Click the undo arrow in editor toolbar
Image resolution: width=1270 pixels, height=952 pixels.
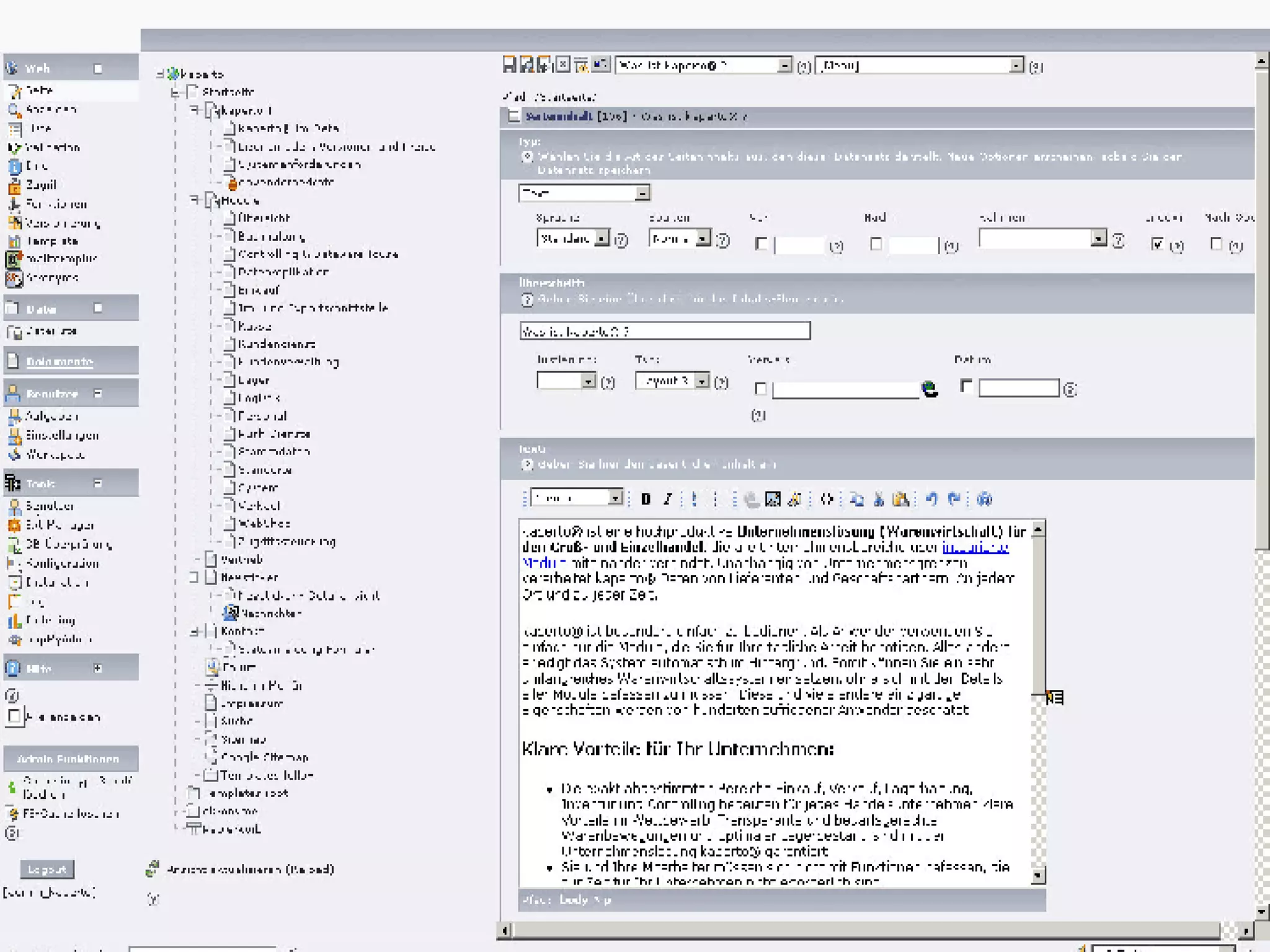(x=932, y=499)
